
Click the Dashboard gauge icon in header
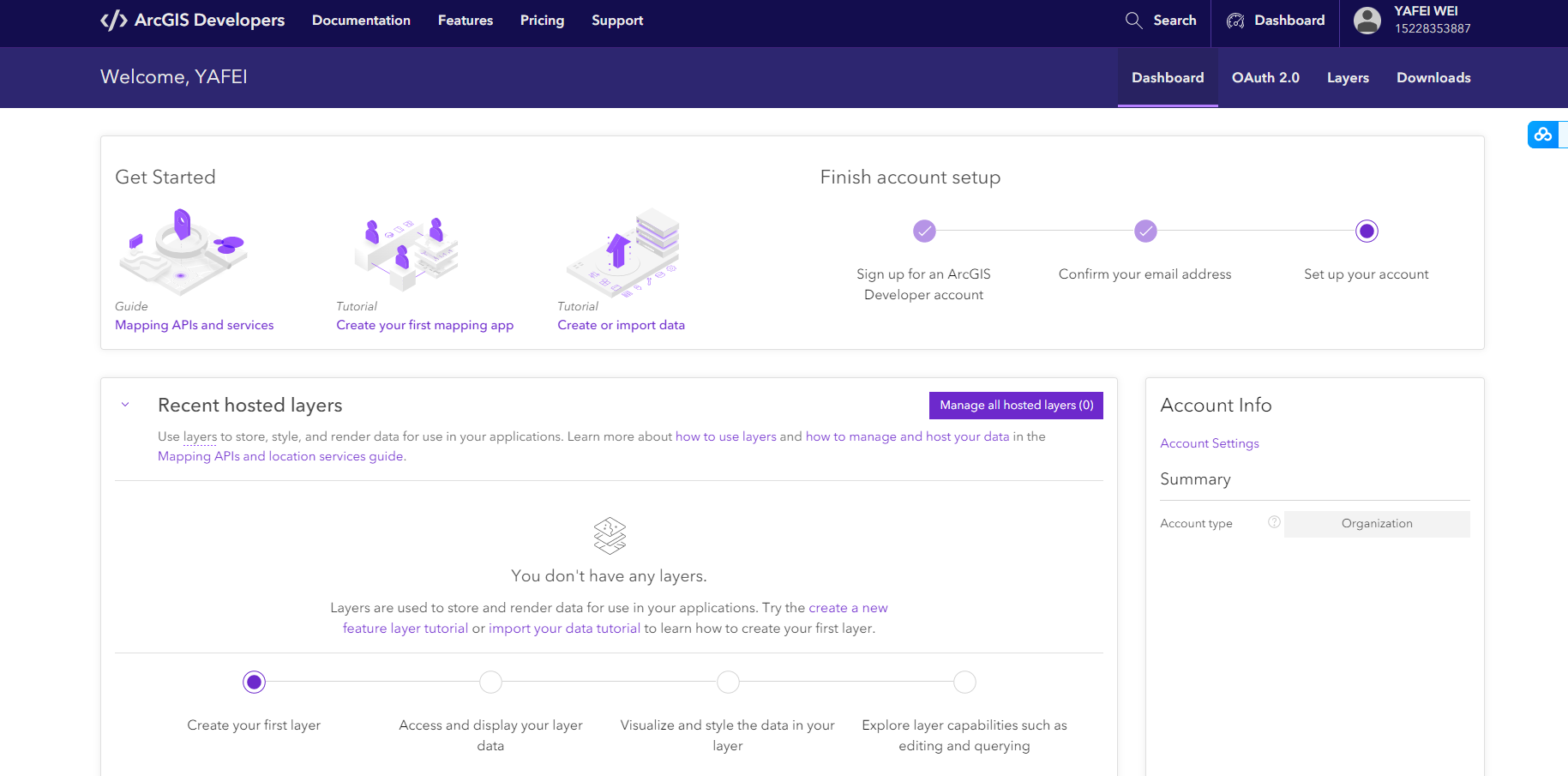point(1235,21)
